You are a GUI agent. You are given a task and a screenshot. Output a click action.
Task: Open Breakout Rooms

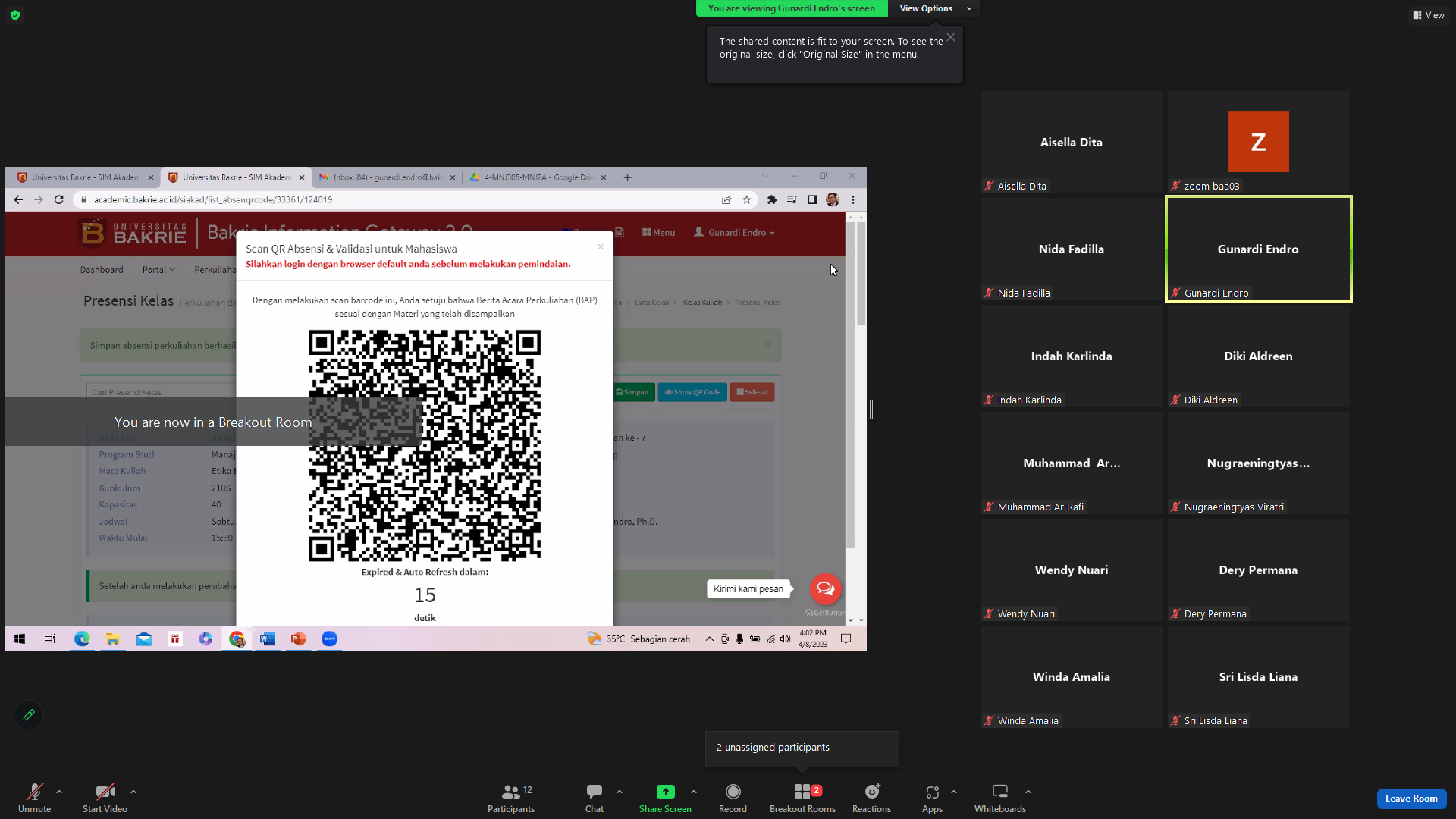click(802, 797)
